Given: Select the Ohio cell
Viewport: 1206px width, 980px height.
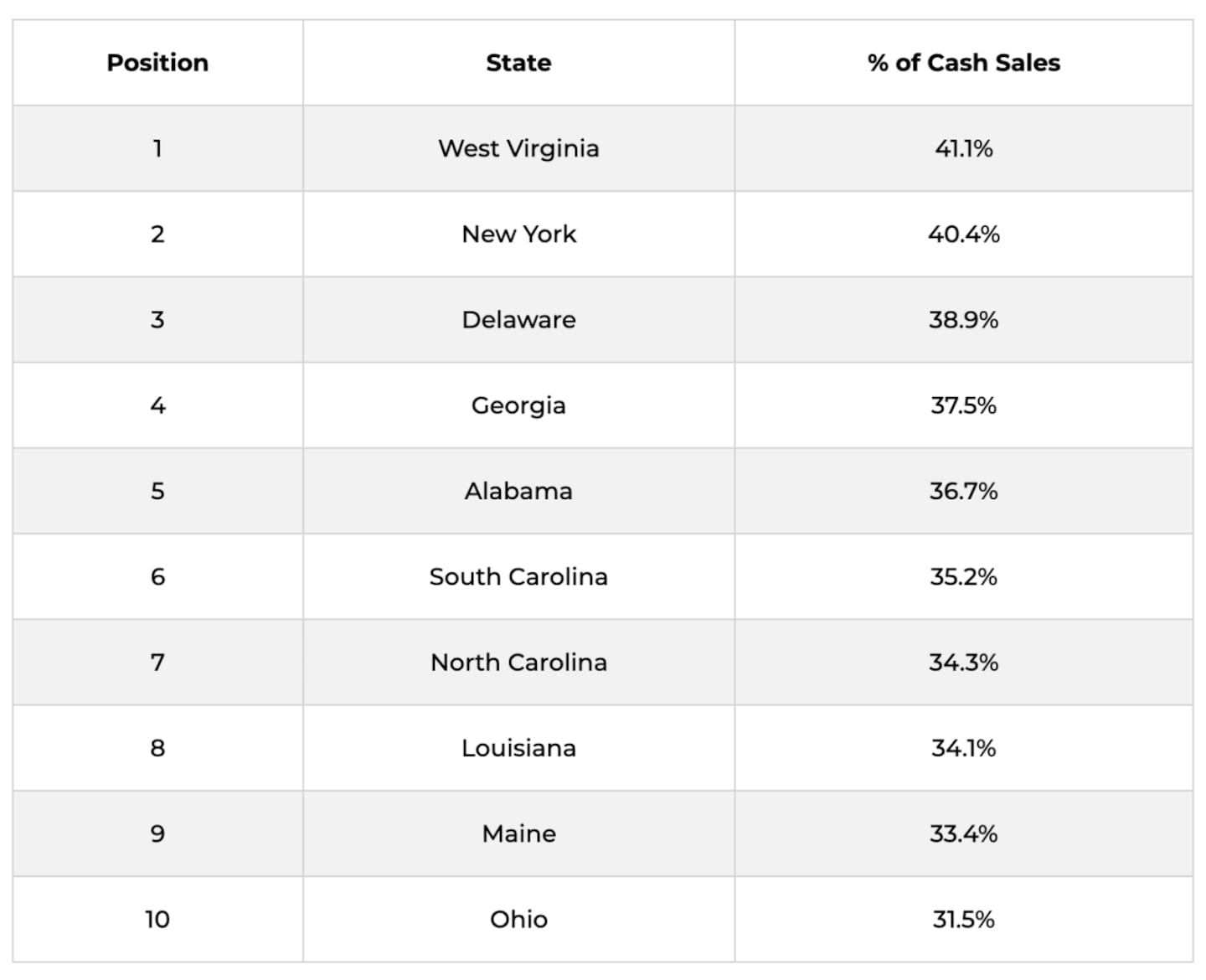Looking at the screenshot, I should pos(518,919).
